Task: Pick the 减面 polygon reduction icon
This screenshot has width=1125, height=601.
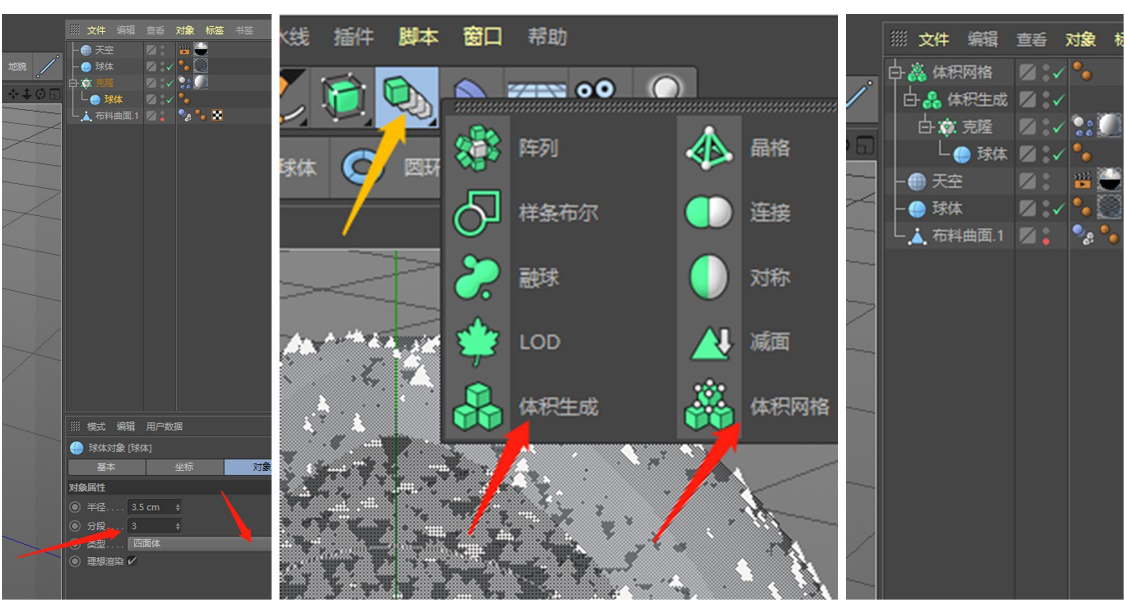Action: (x=709, y=342)
